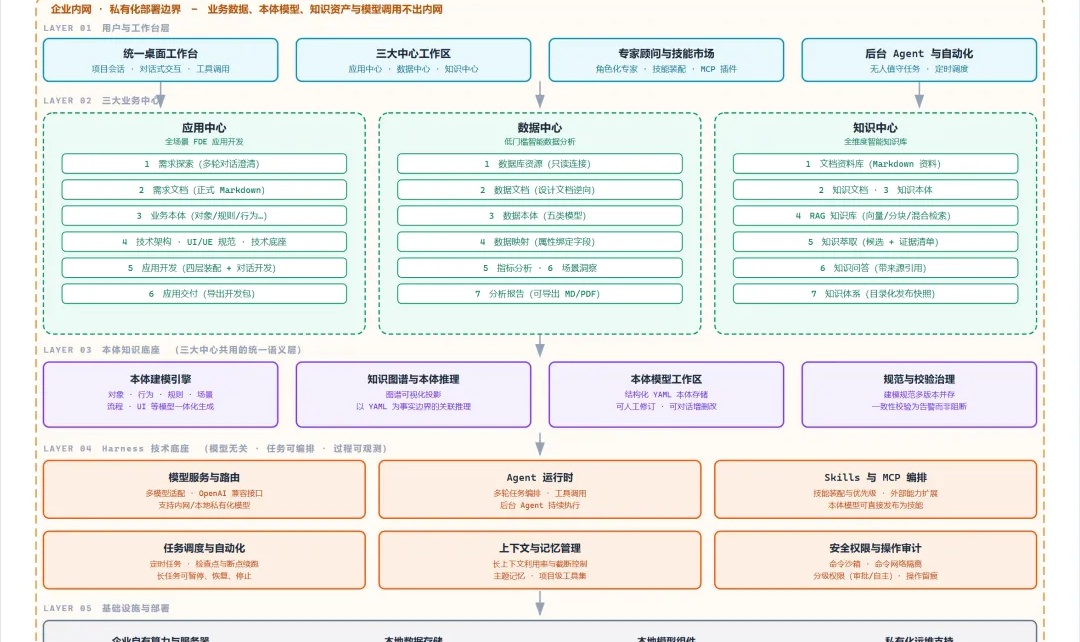This screenshot has height=642, width=1080.
Task: Click the LAYER 05 基础设施与部署 label
Action: tap(106, 608)
